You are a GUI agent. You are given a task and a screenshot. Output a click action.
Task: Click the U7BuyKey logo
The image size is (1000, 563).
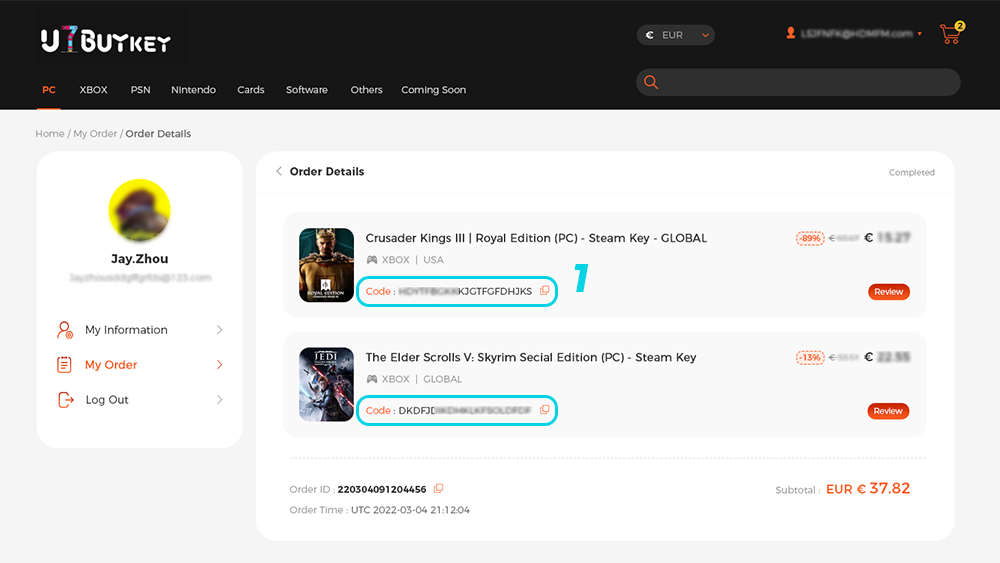(x=106, y=40)
